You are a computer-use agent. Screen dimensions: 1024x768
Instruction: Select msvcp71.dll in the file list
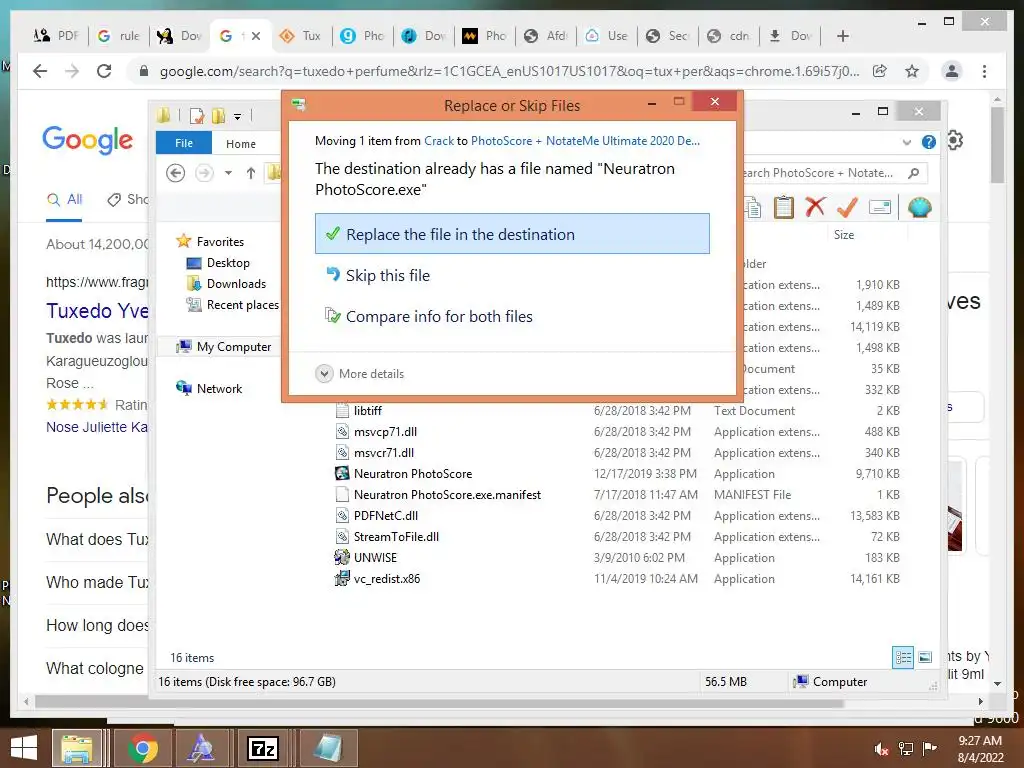coord(385,432)
